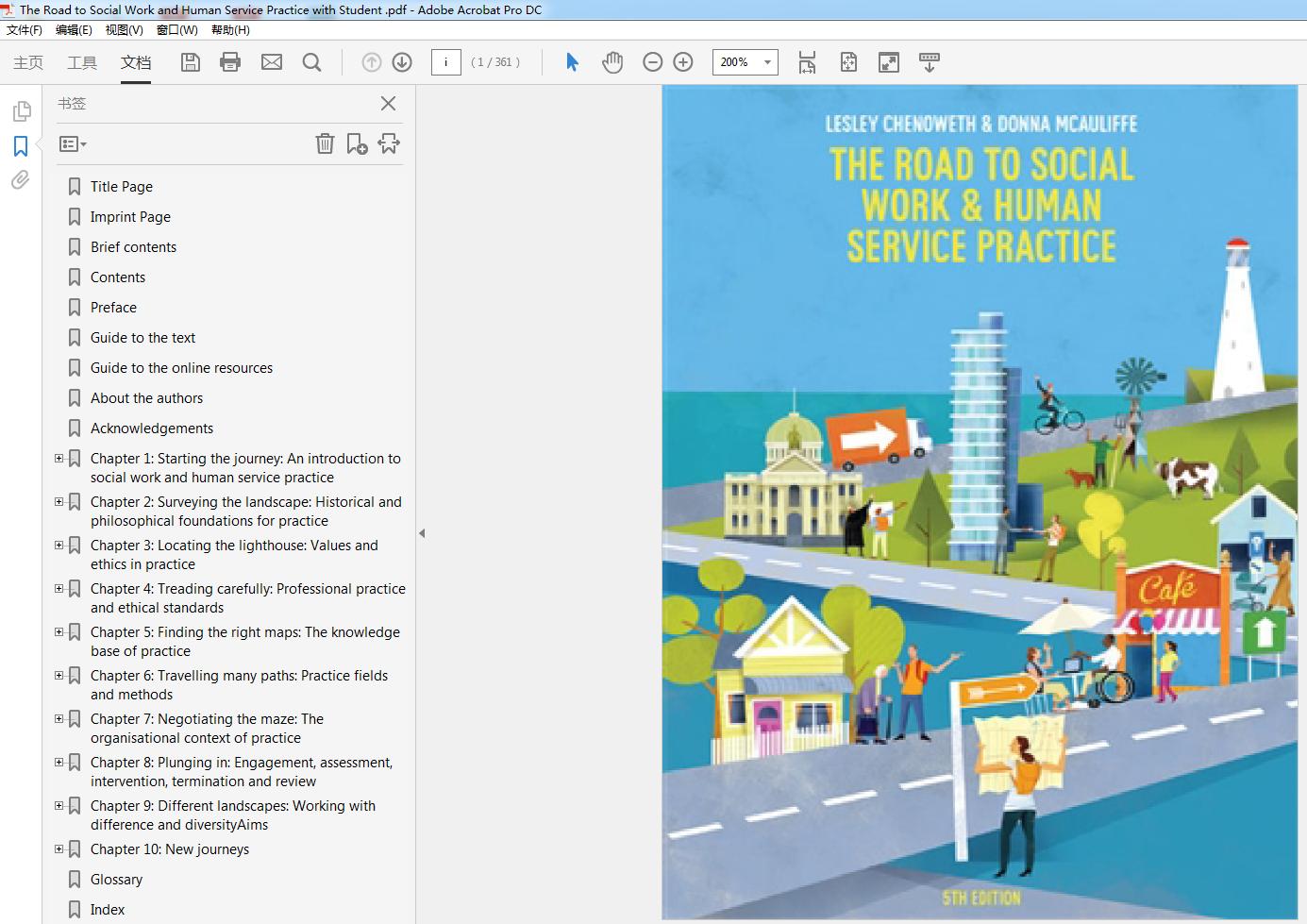The width and height of the screenshot is (1307, 924).
Task: Open the attachments paperclip panel
Action: point(21,180)
